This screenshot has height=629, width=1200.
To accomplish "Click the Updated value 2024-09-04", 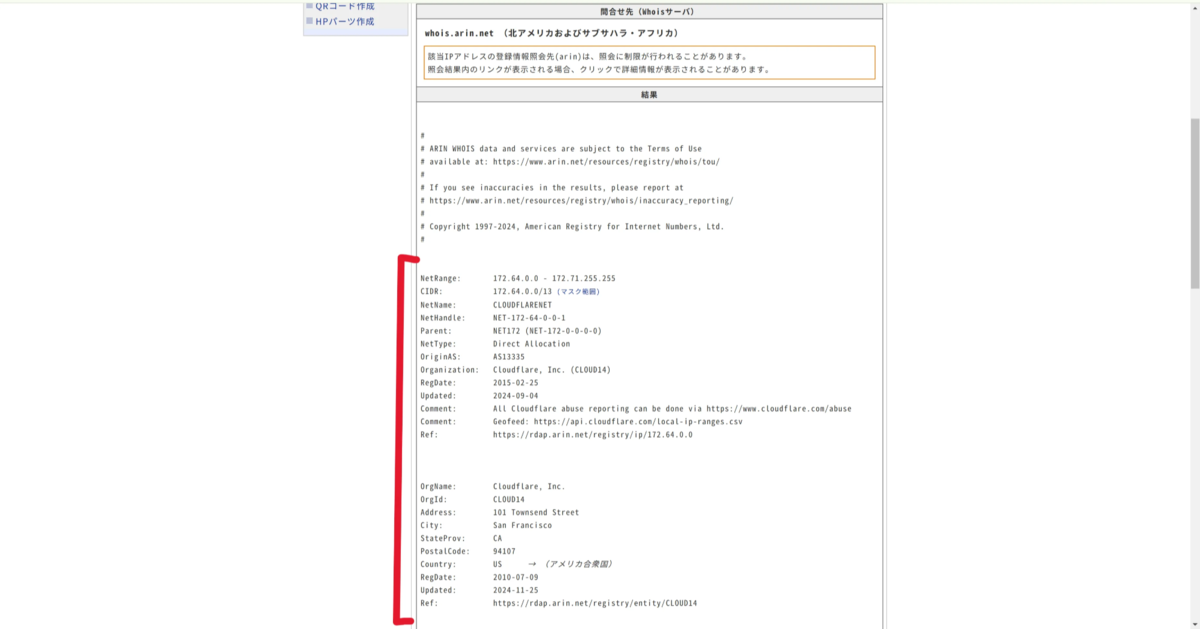I will (x=516, y=395).
